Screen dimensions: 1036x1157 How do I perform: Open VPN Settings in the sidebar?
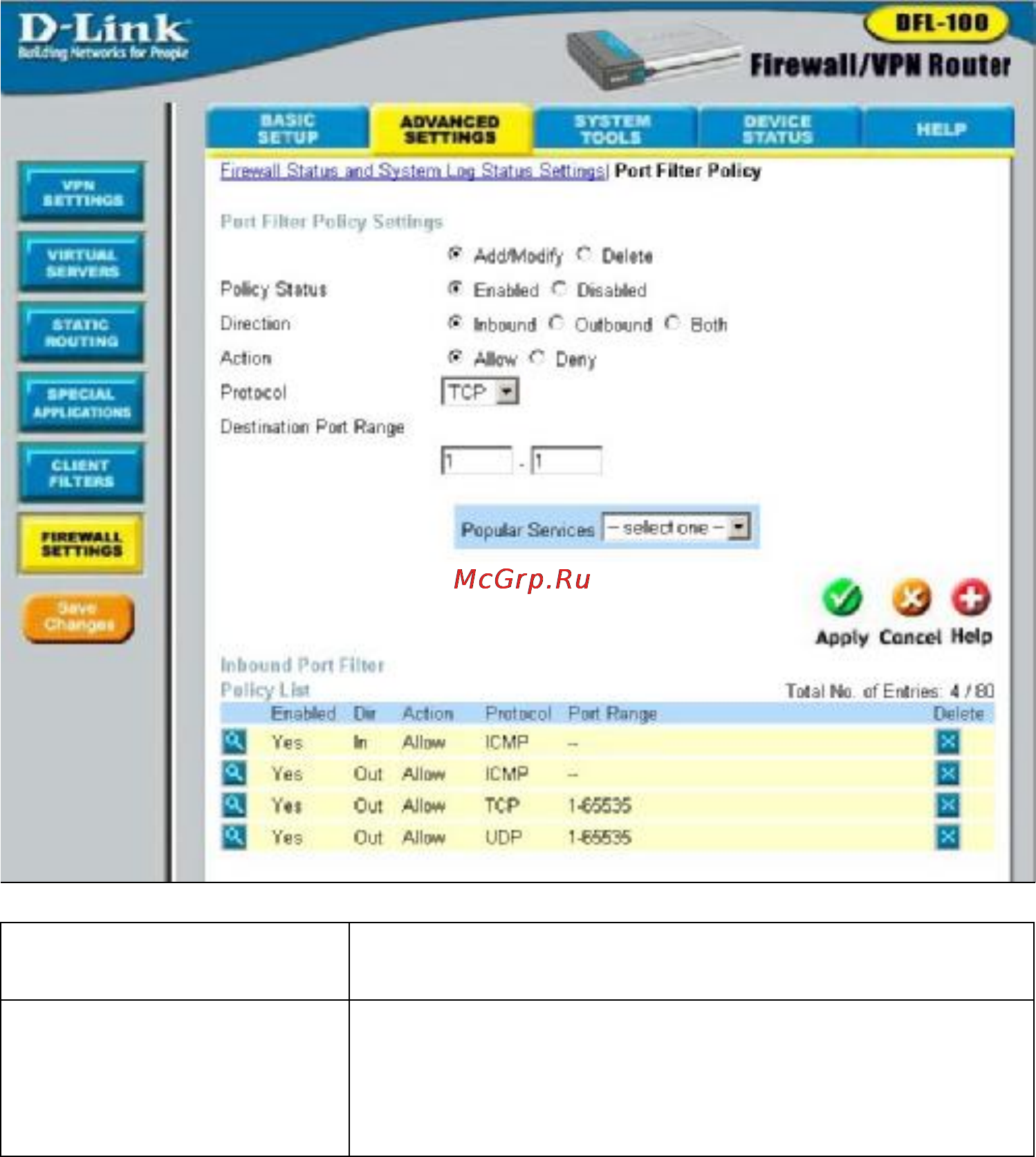click(82, 193)
